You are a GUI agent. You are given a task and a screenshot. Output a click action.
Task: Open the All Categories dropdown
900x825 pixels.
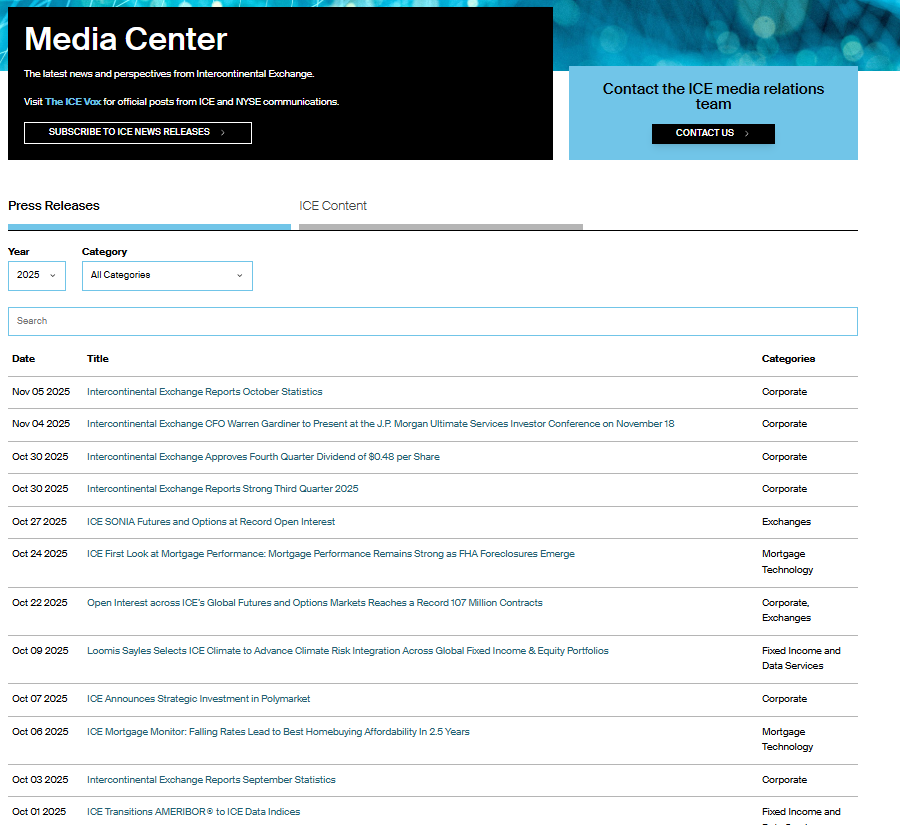167,275
